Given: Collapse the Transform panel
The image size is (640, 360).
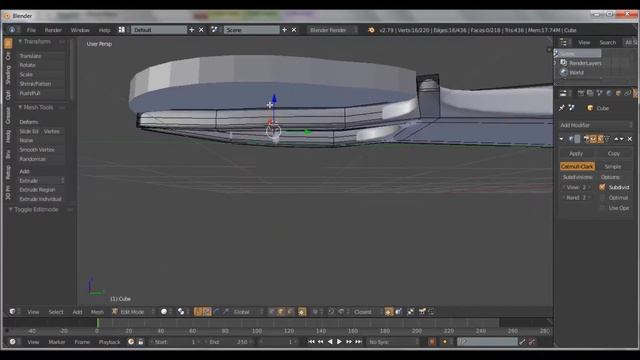Looking at the screenshot, I should click(20, 42).
